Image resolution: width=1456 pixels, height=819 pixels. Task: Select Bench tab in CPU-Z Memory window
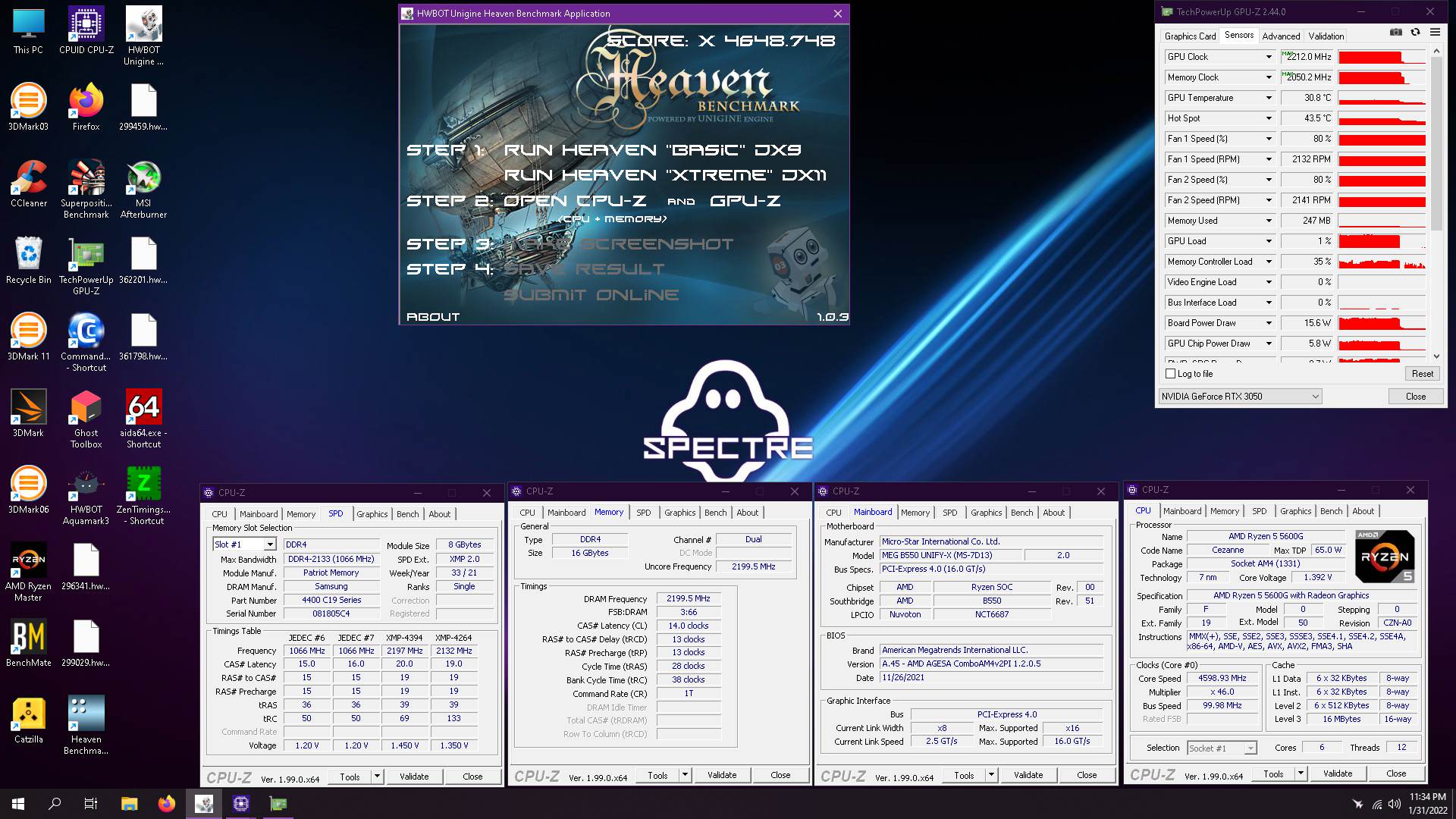(715, 513)
